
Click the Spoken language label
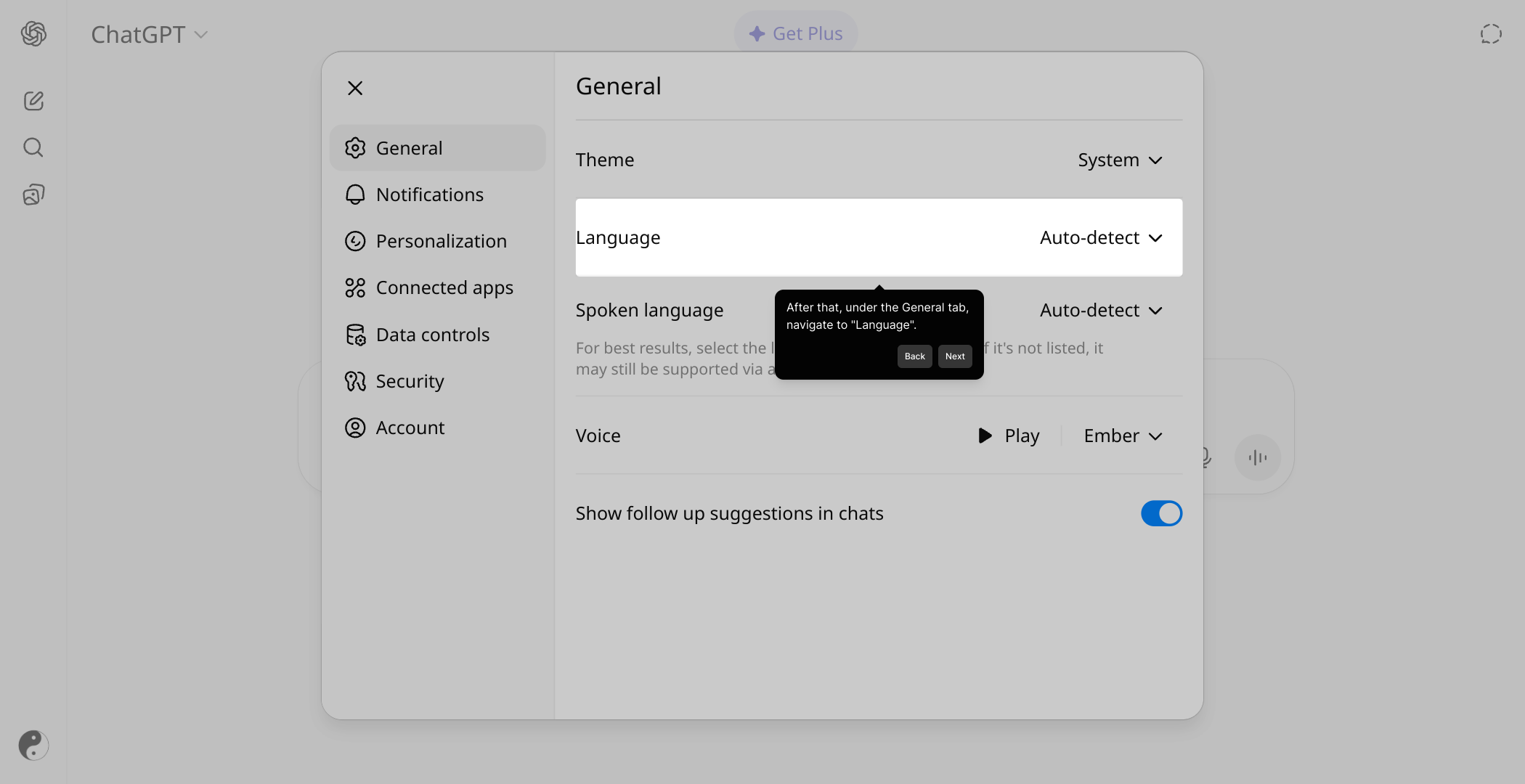point(650,310)
